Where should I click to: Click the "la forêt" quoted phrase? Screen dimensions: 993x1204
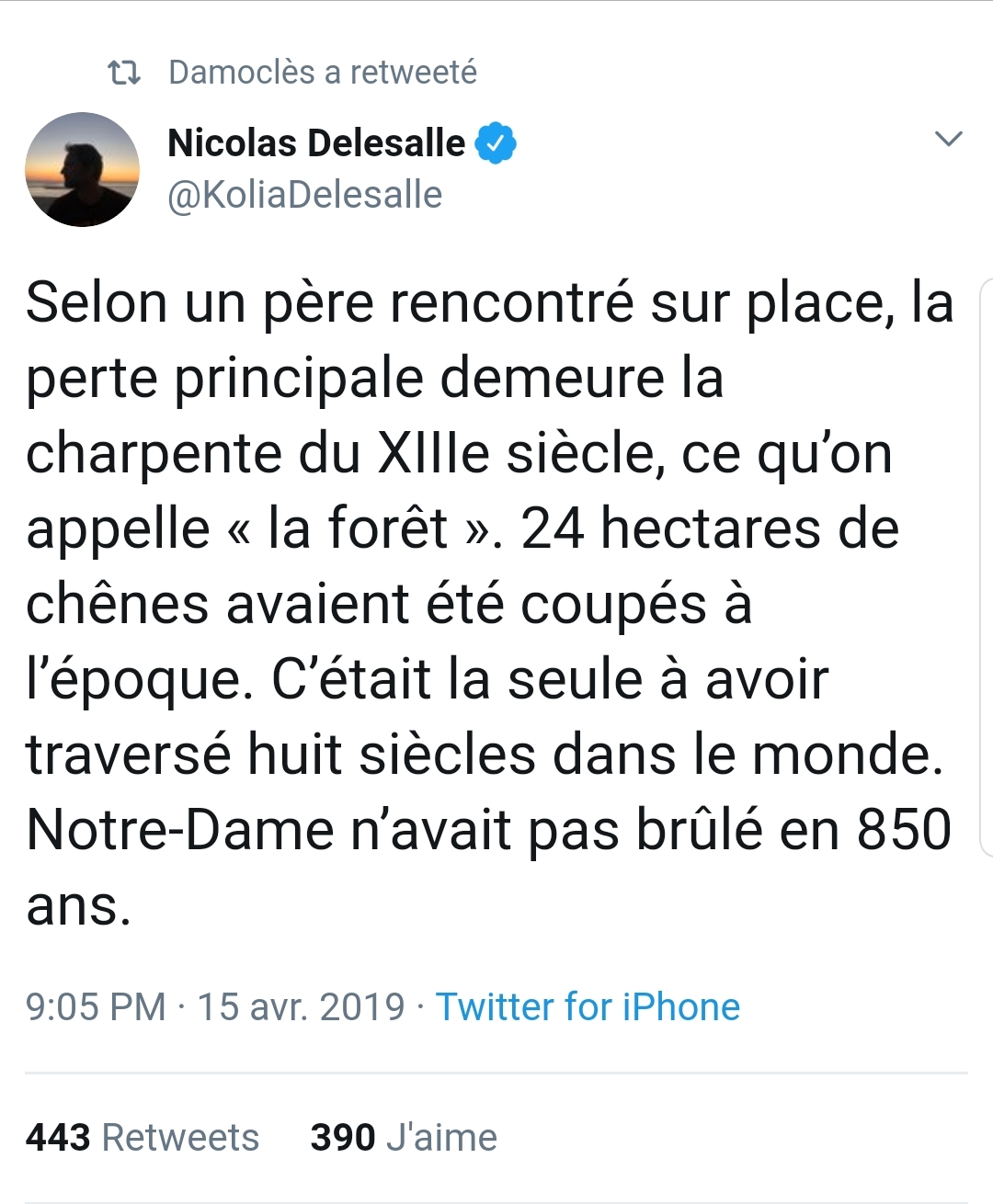358,529
